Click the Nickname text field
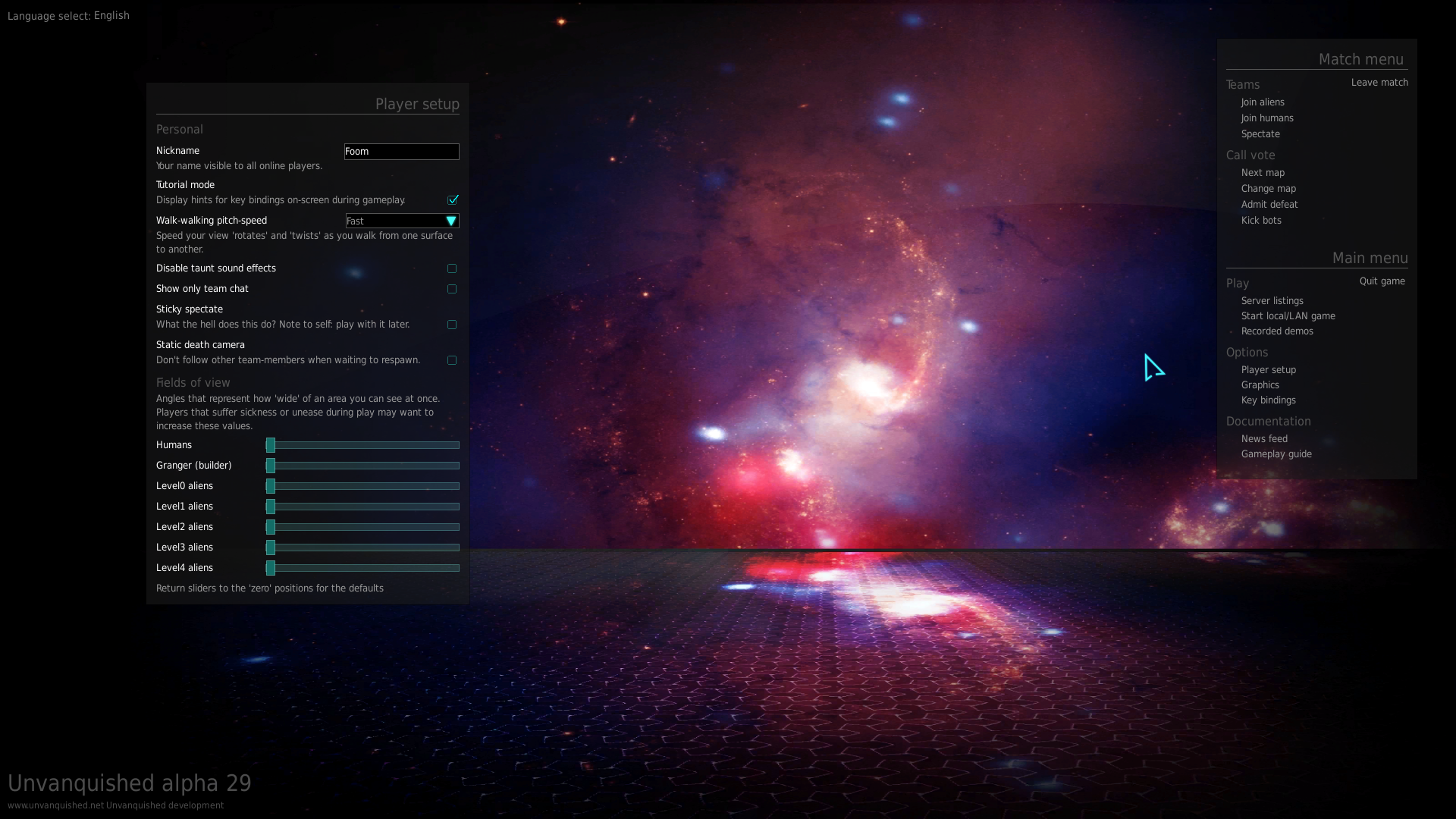Screen dimensions: 1456x819 click(x=401, y=152)
